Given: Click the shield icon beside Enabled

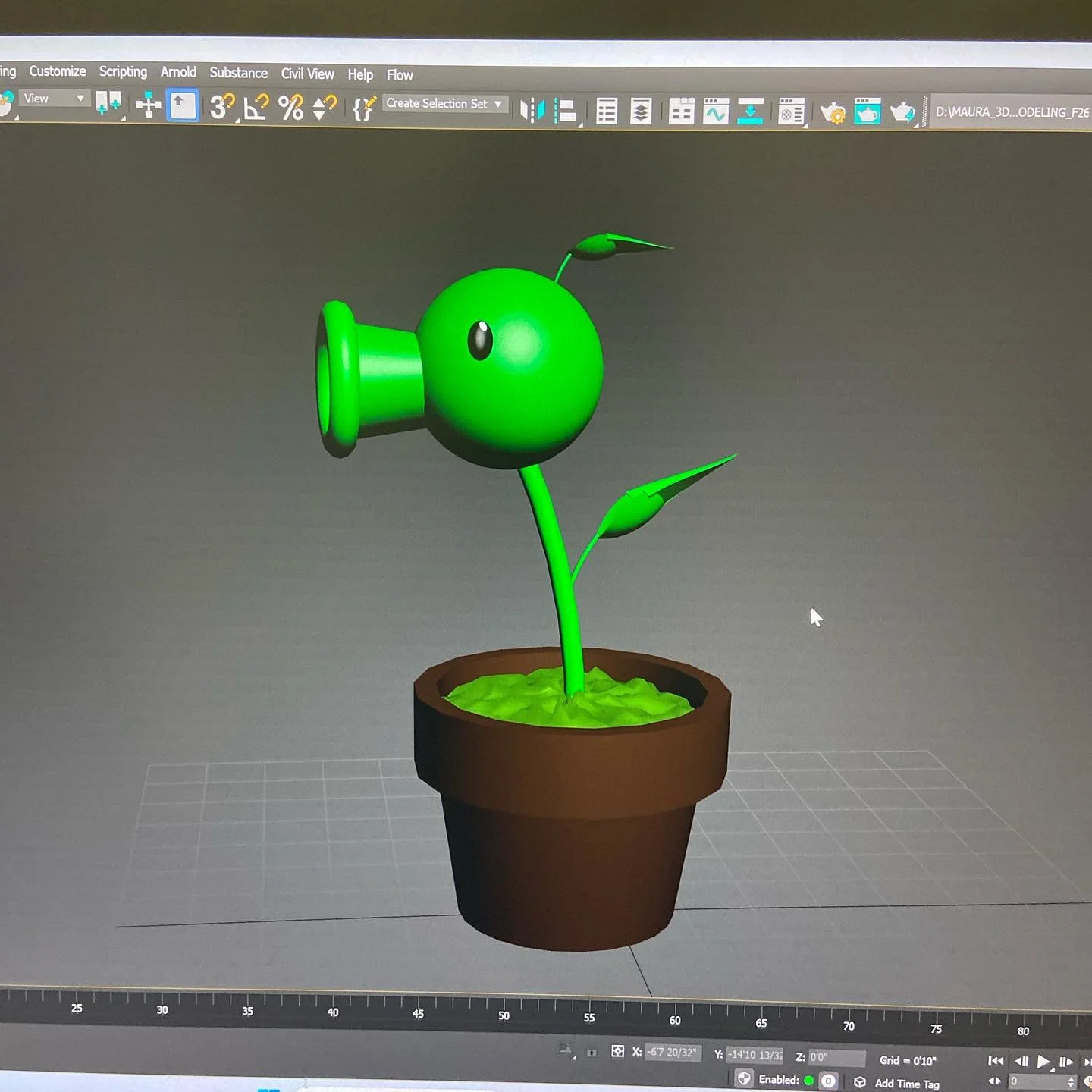Looking at the screenshot, I should (x=745, y=1079).
